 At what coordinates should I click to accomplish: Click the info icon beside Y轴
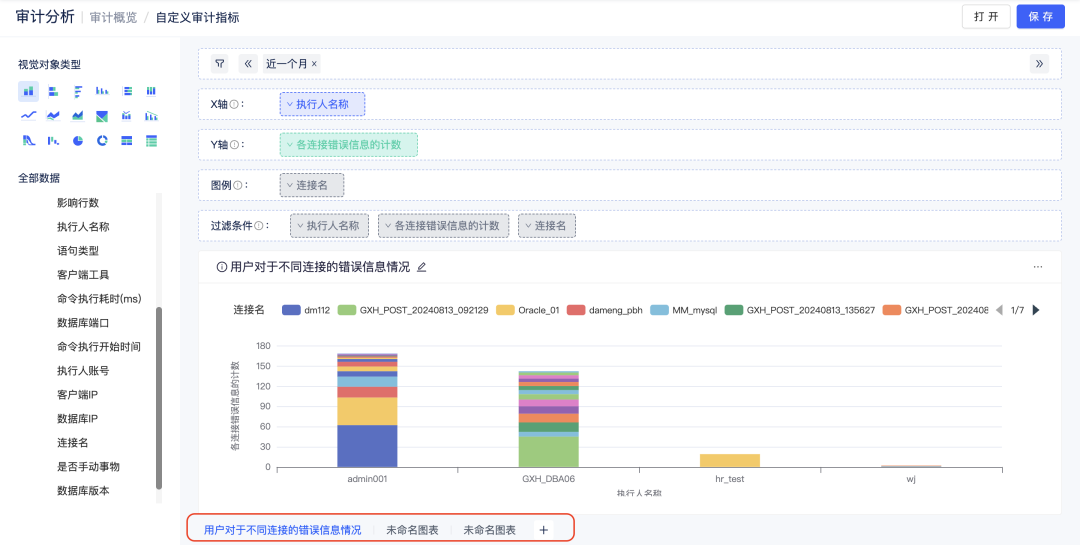tap(234, 145)
